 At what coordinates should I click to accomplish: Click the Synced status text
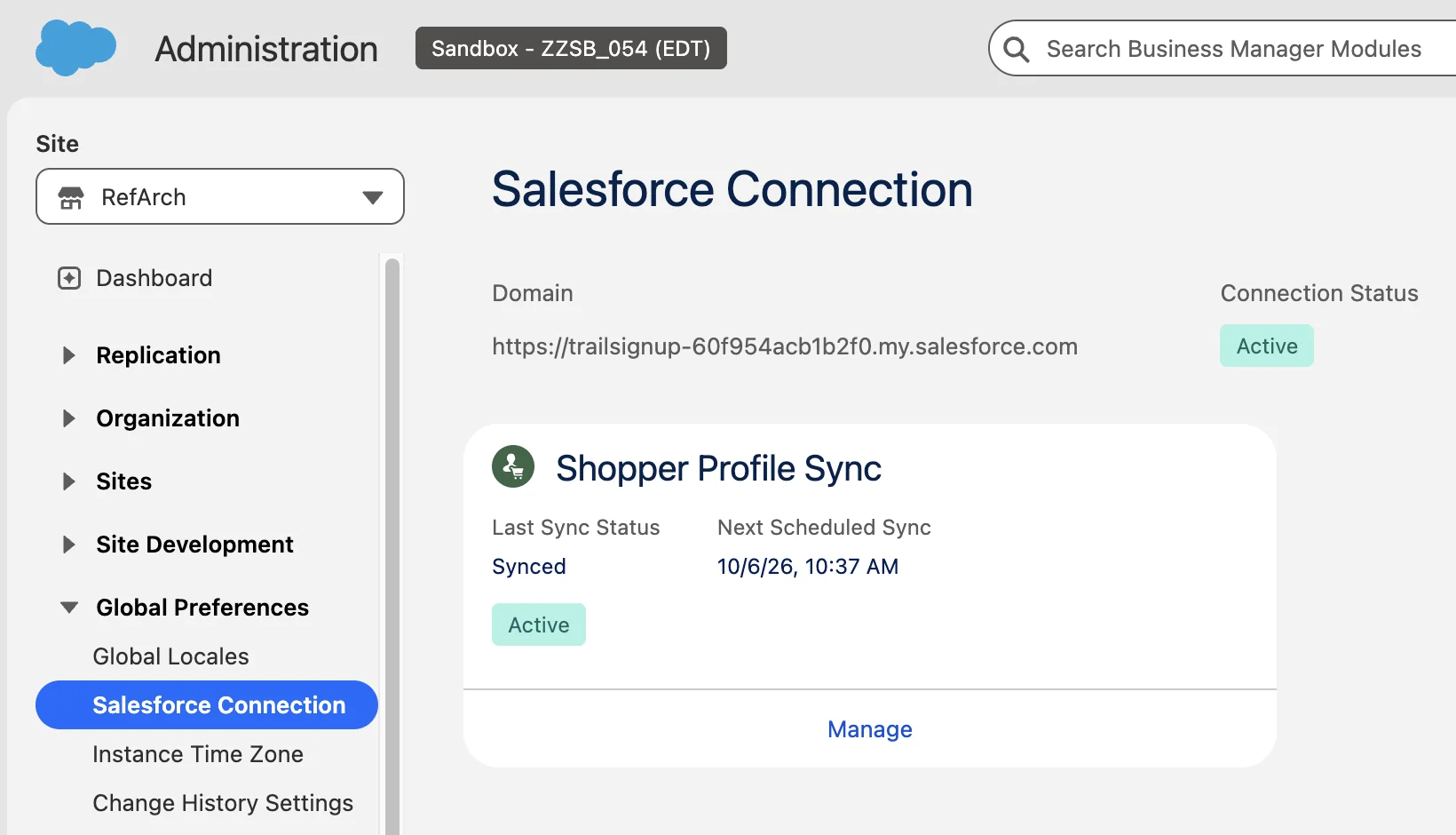[x=529, y=567]
